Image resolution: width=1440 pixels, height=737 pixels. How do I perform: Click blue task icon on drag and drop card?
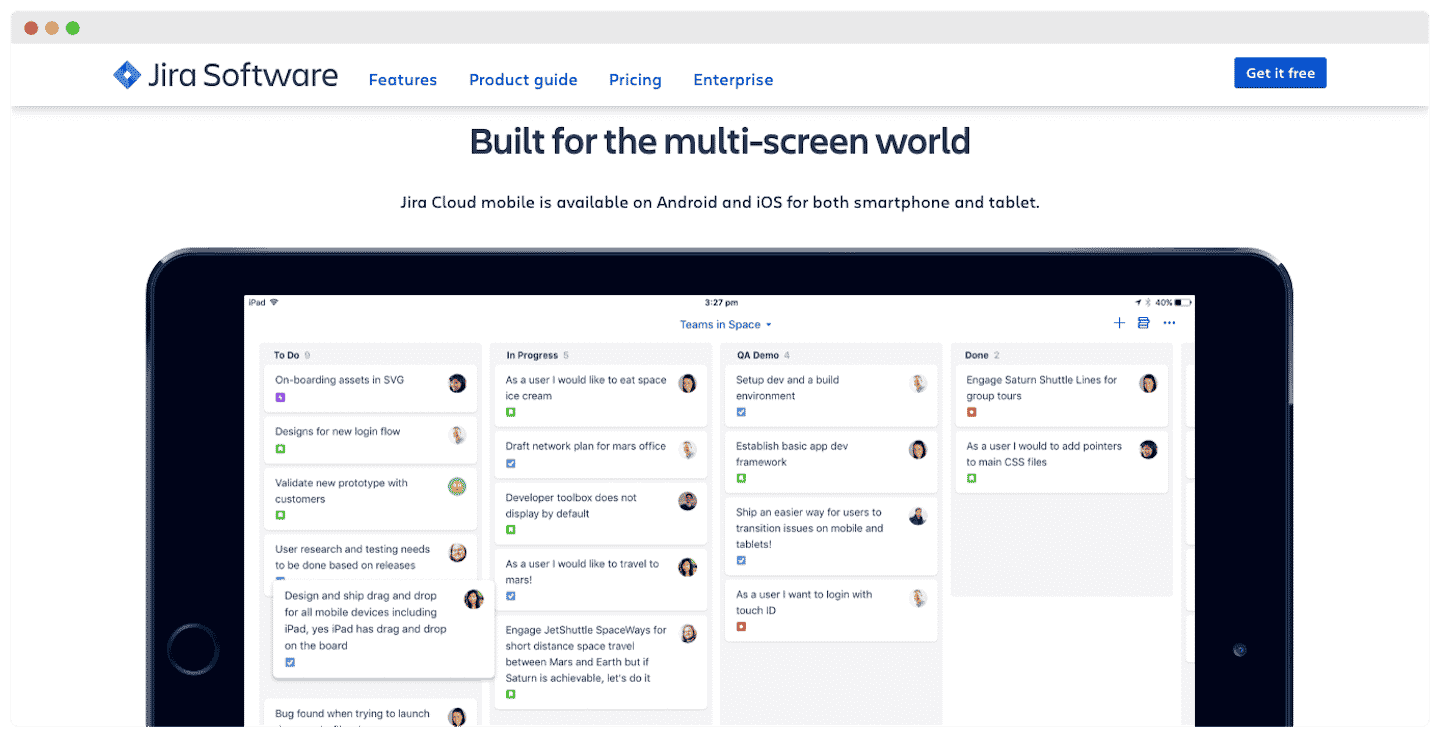click(x=290, y=662)
